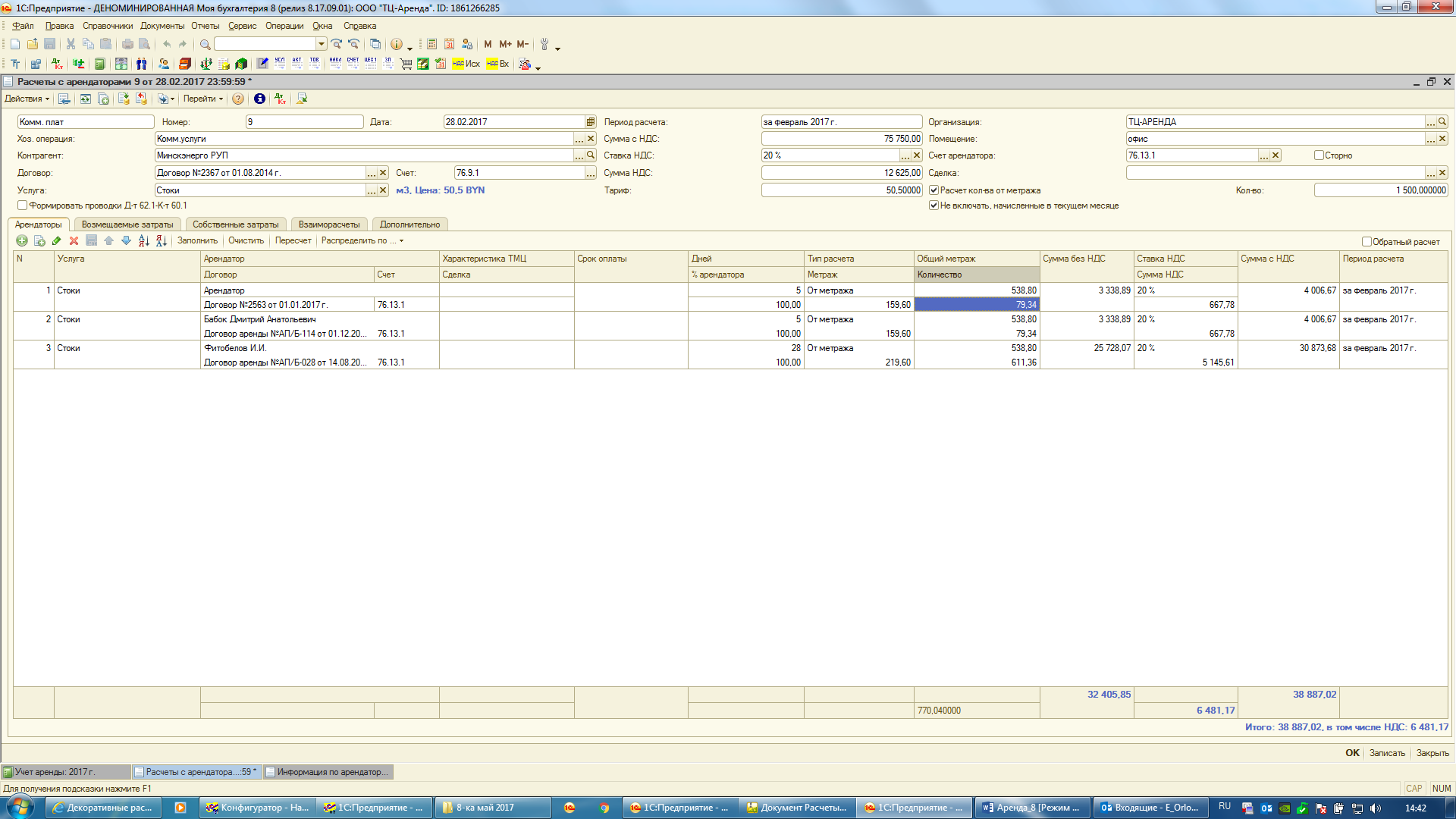This screenshot has width=1456, height=819.
Task: Click the red Delete row icon
Action: click(74, 240)
